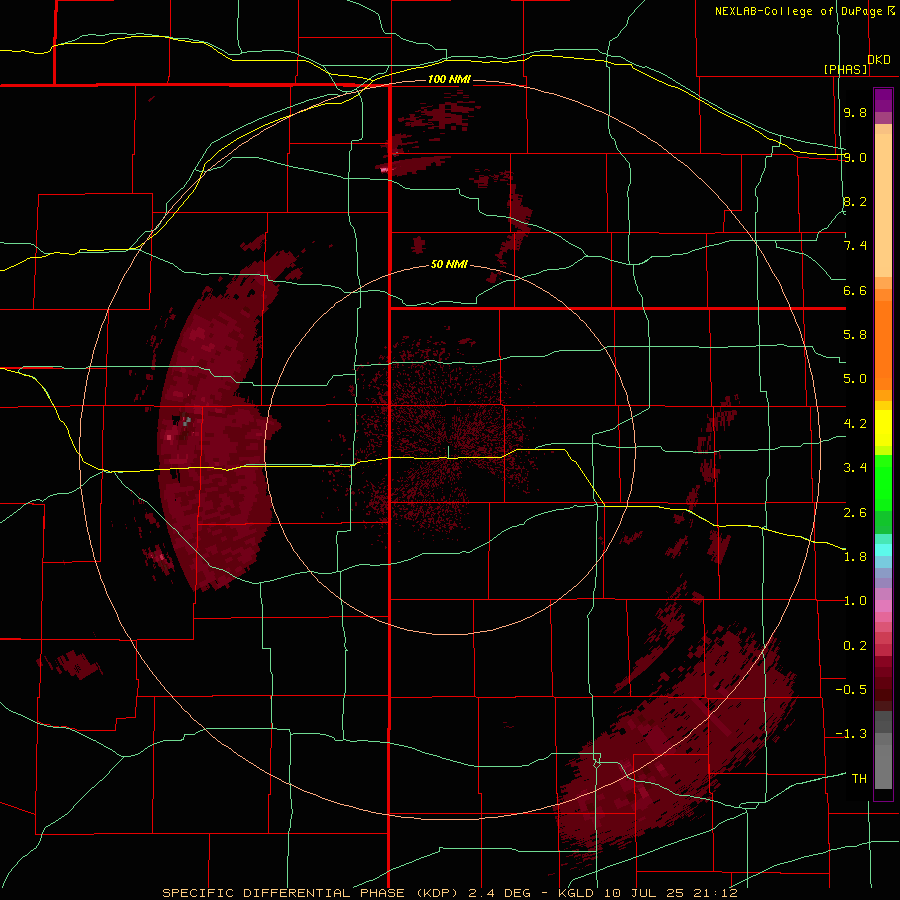The width and height of the screenshot is (900, 900).
Task: Click the 100 NMI range ring label
Action: 449,79
